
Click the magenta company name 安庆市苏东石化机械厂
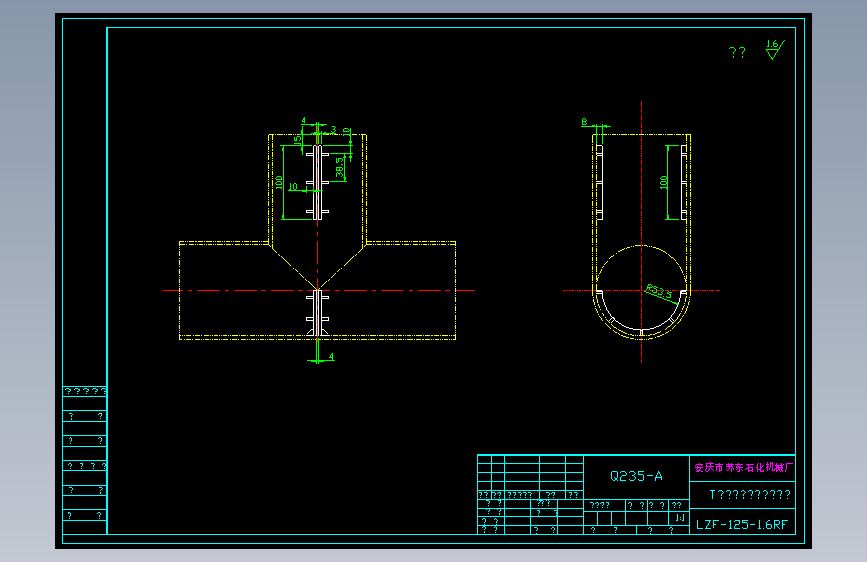(743, 468)
